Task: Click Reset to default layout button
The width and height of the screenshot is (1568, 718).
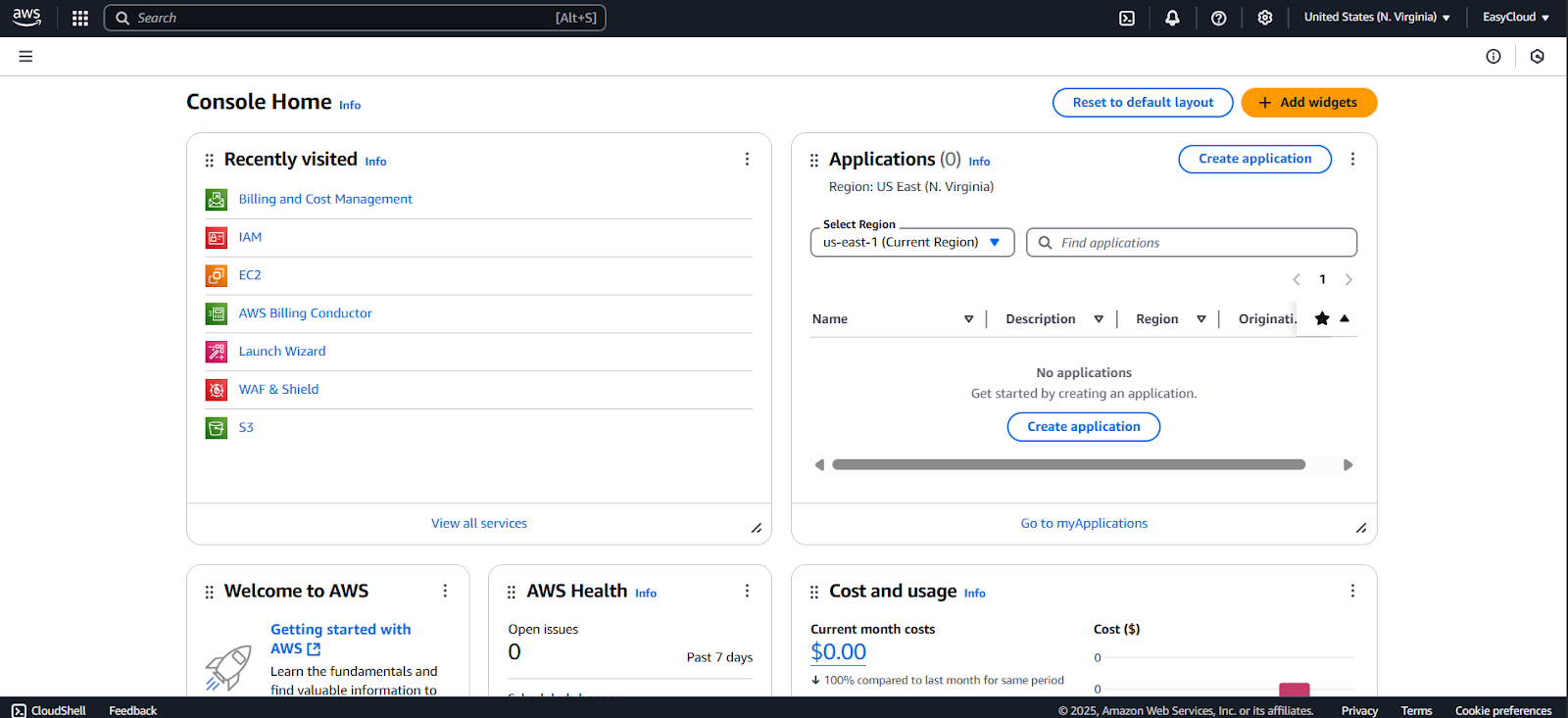Action: coord(1143,103)
